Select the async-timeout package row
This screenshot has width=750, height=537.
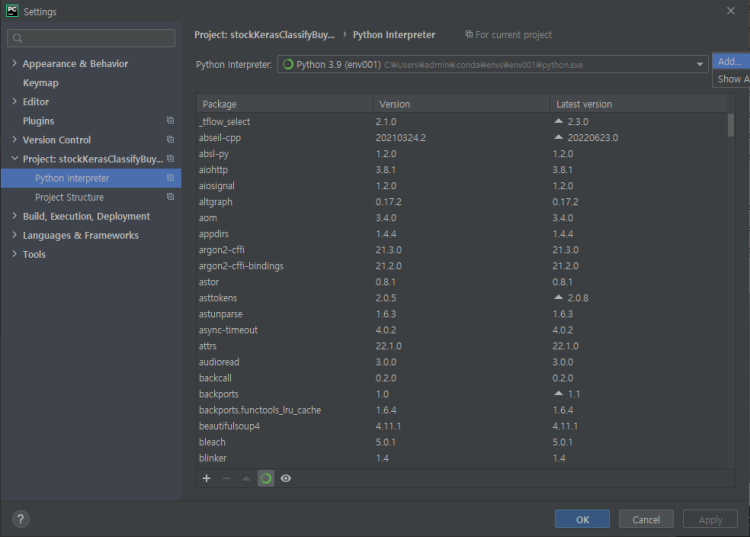click(462, 330)
